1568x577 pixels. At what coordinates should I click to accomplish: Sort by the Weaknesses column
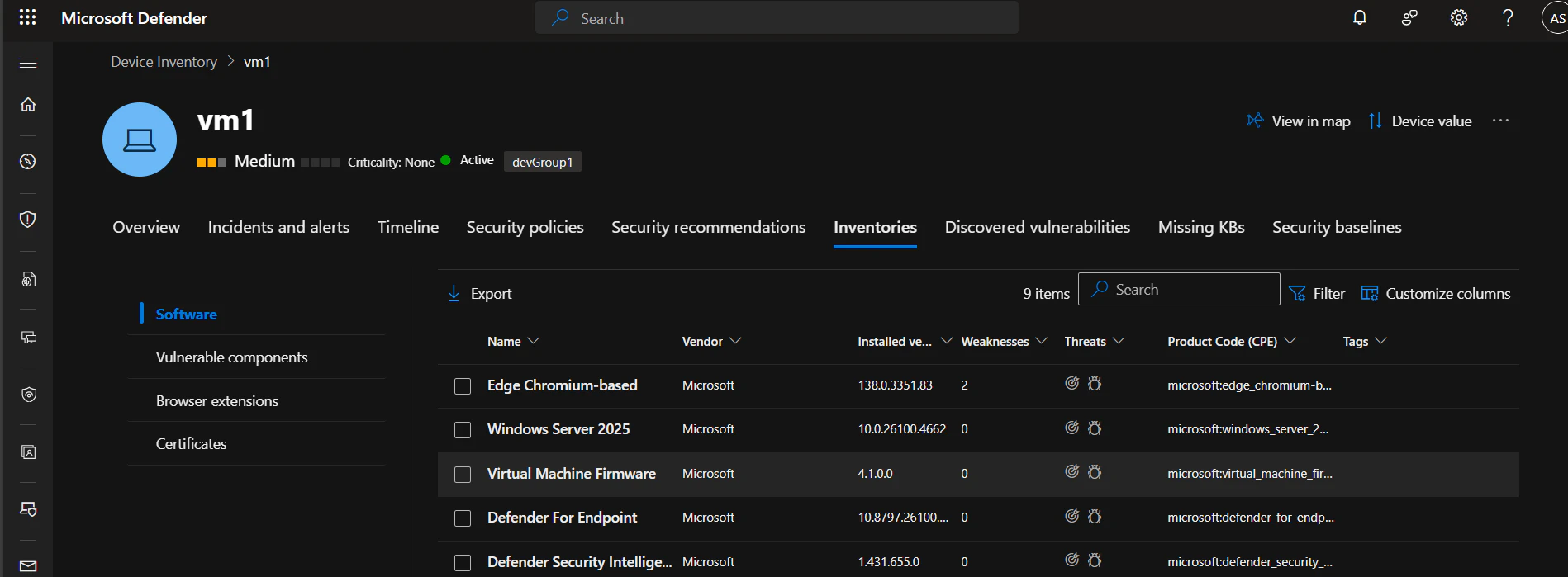[x=1004, y=341]
